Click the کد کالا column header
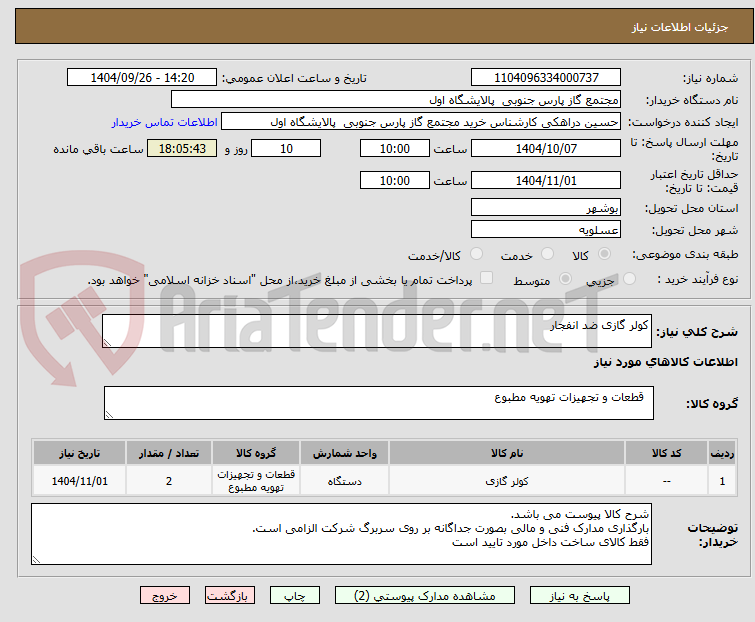Screen dimensions: 755x622 (666, 453)
